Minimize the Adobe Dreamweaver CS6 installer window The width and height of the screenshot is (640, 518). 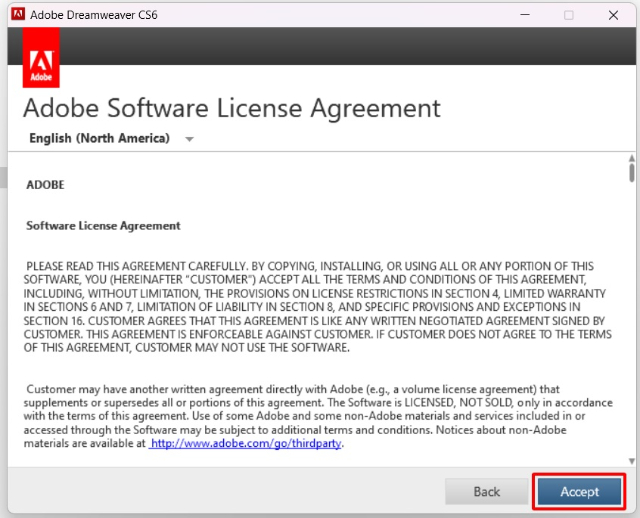(525, 15)
